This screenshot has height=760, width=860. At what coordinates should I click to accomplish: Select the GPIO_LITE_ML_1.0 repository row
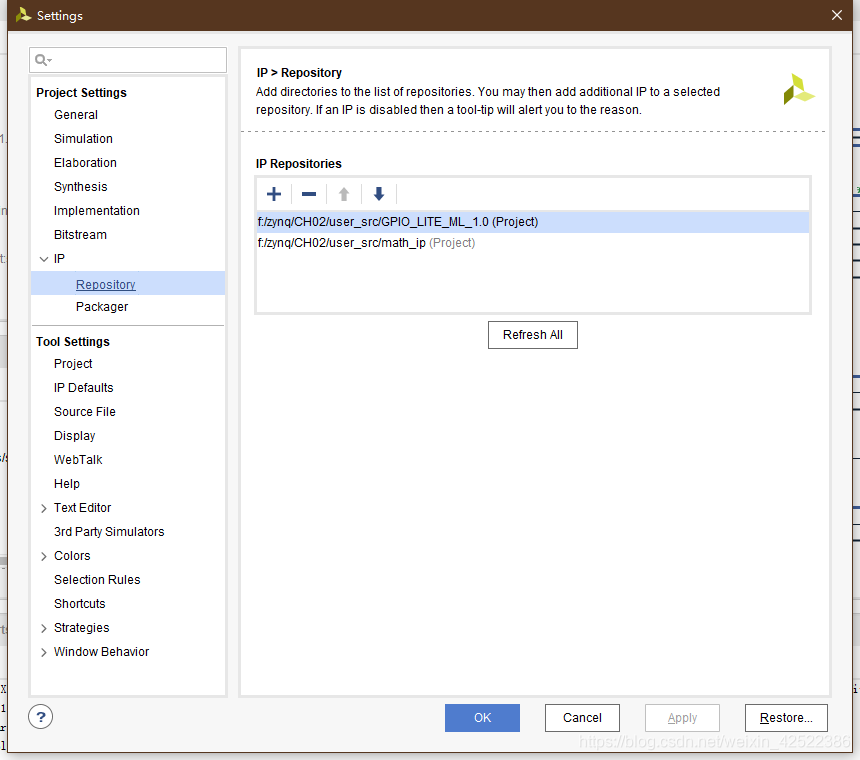(533, 222)
